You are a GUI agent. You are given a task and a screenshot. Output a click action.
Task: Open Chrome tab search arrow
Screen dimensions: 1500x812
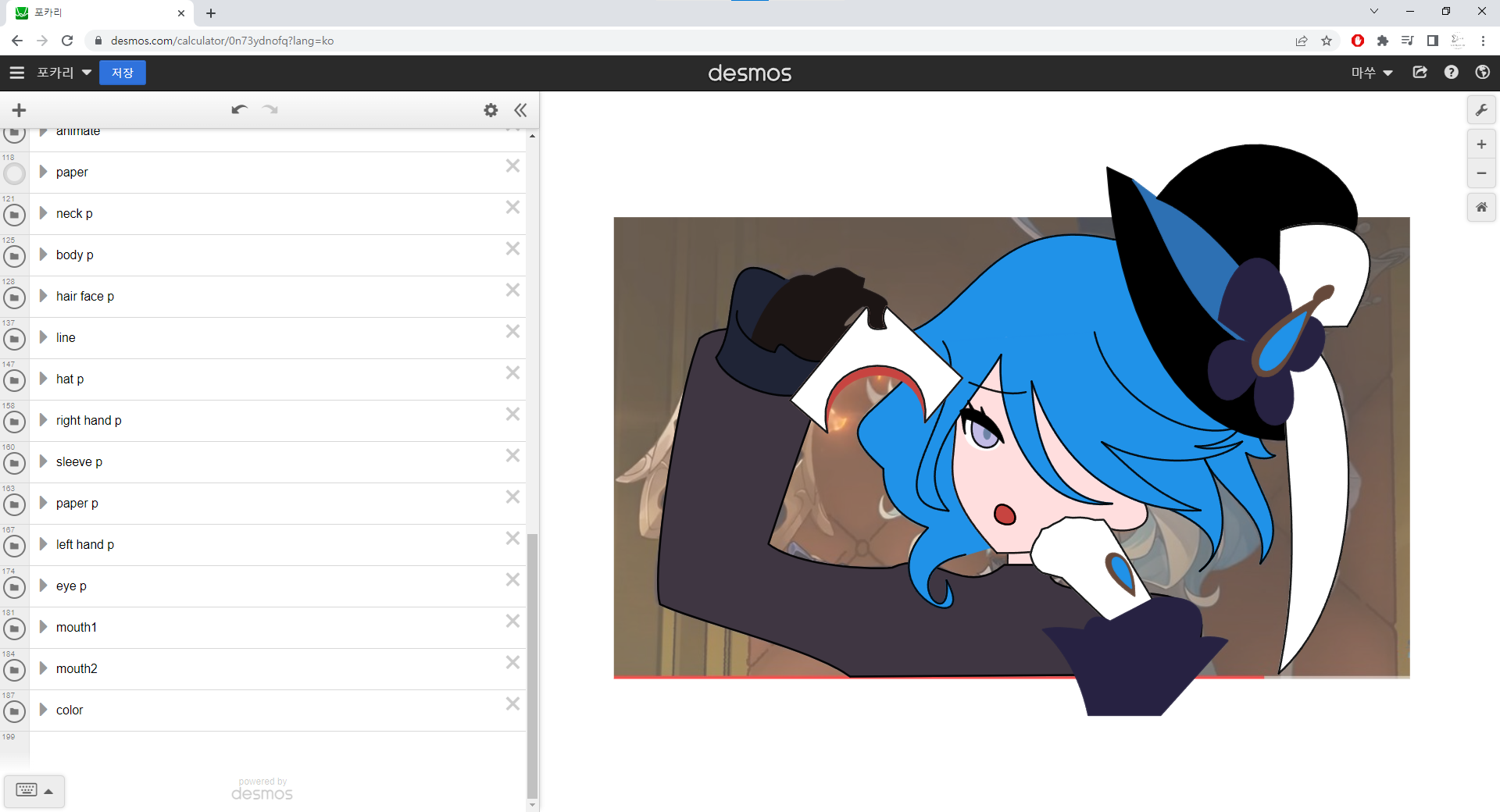click(x=1374, y=12)
